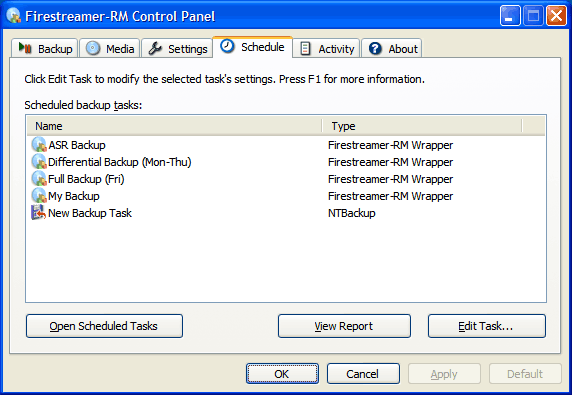The image size is (572, 395).
Task: Click the greyed-out Default button
Action: click(525, 373)
